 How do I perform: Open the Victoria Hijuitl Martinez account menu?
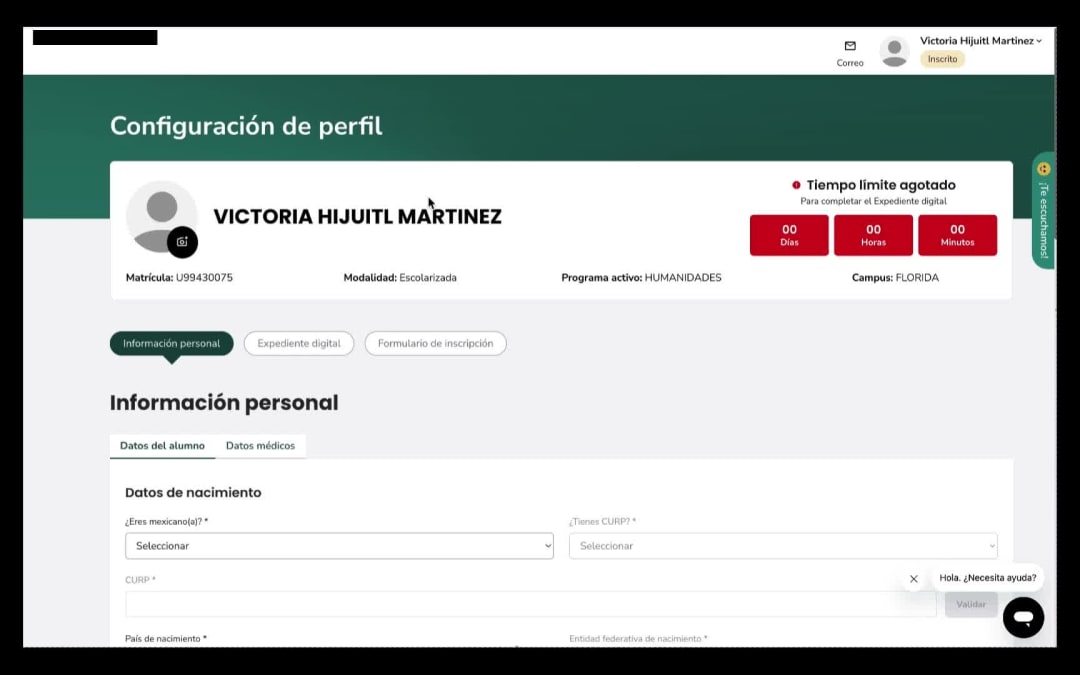980,41
